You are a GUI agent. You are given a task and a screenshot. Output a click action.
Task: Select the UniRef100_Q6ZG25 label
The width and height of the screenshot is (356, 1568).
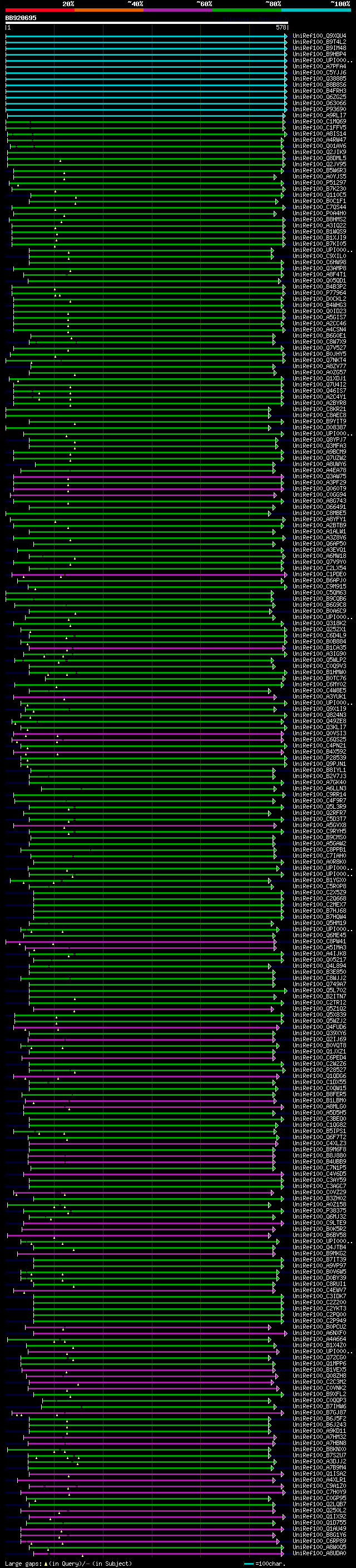[x=319, y=97]
